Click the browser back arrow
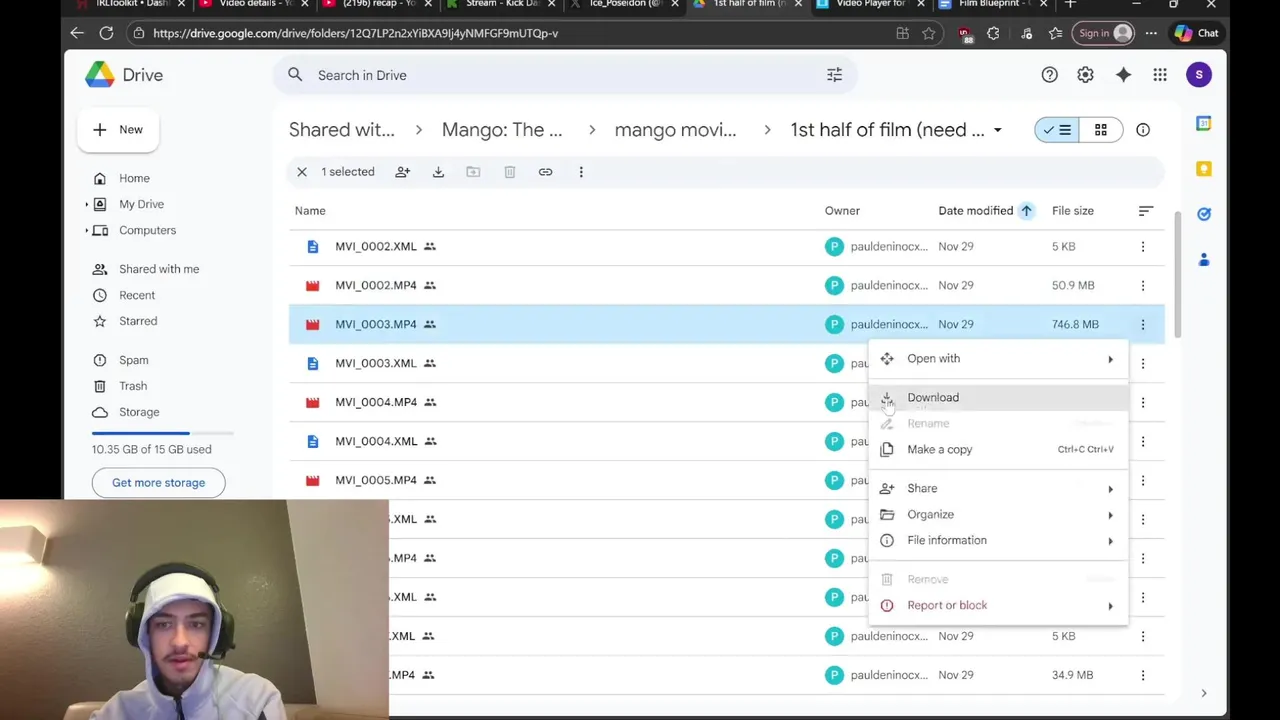 [77, 33]
